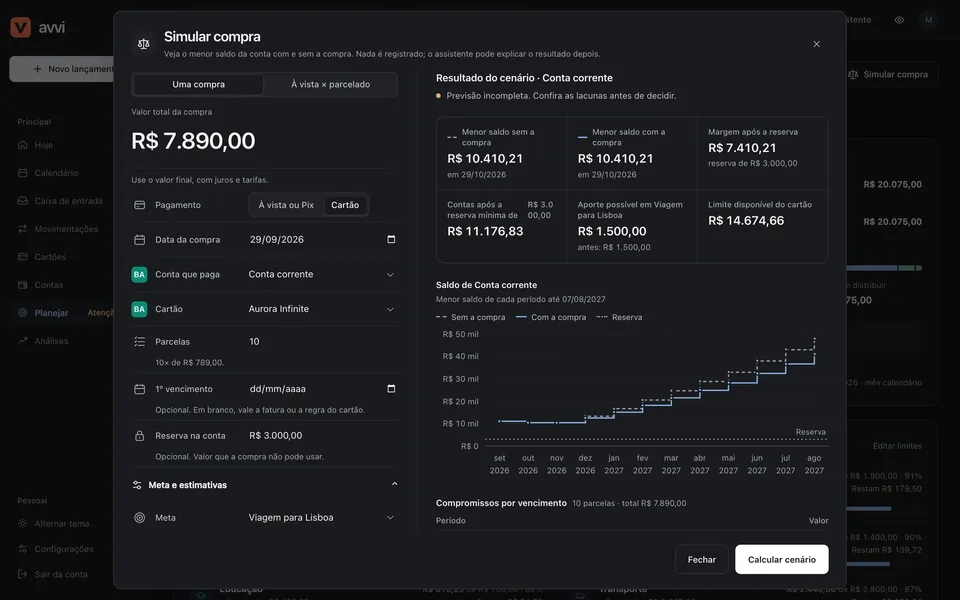Click the M user avatar
The image size is (960, 600).
(928, 20)
